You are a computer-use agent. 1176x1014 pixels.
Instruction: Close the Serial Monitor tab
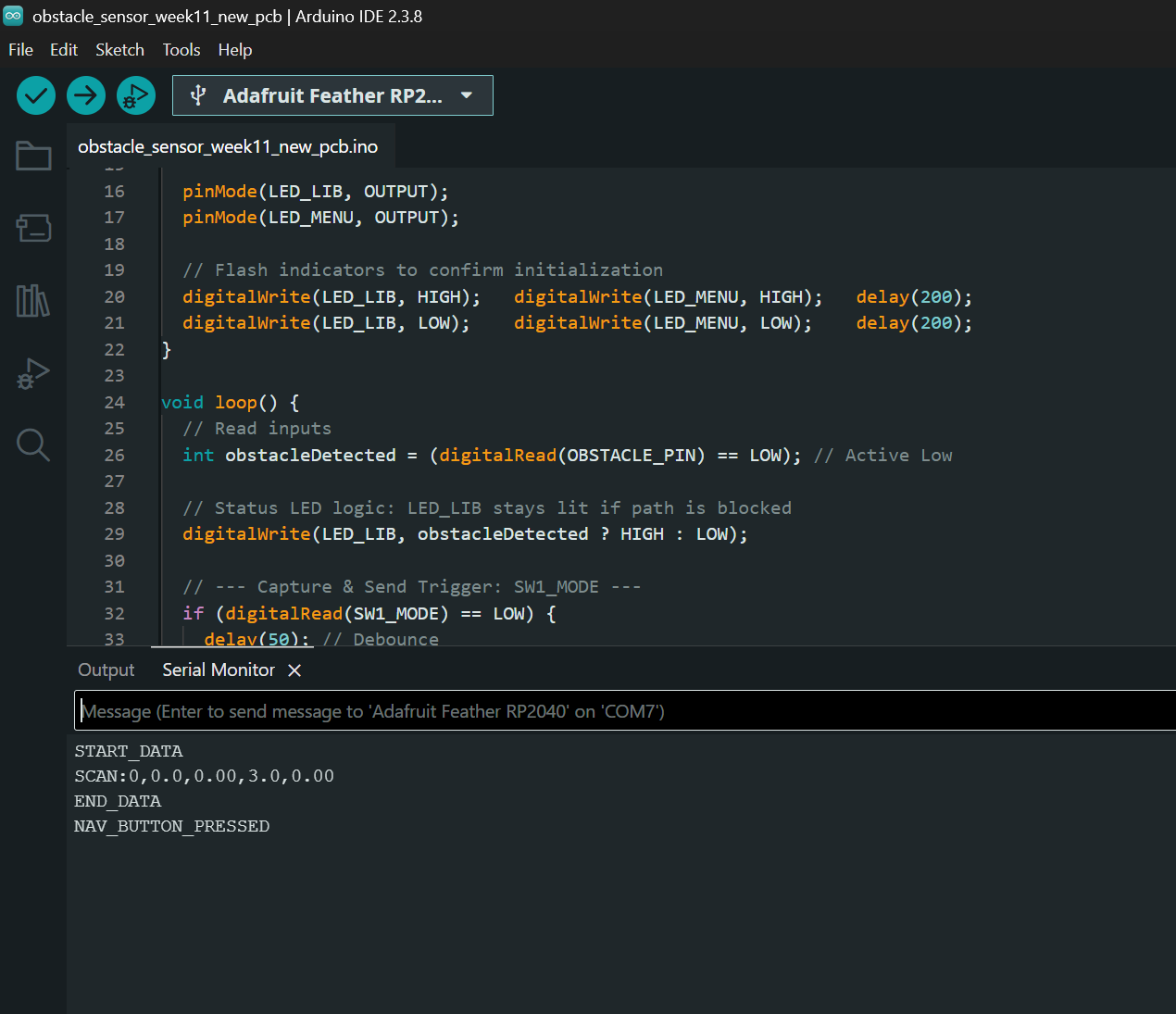click(294, 670)
